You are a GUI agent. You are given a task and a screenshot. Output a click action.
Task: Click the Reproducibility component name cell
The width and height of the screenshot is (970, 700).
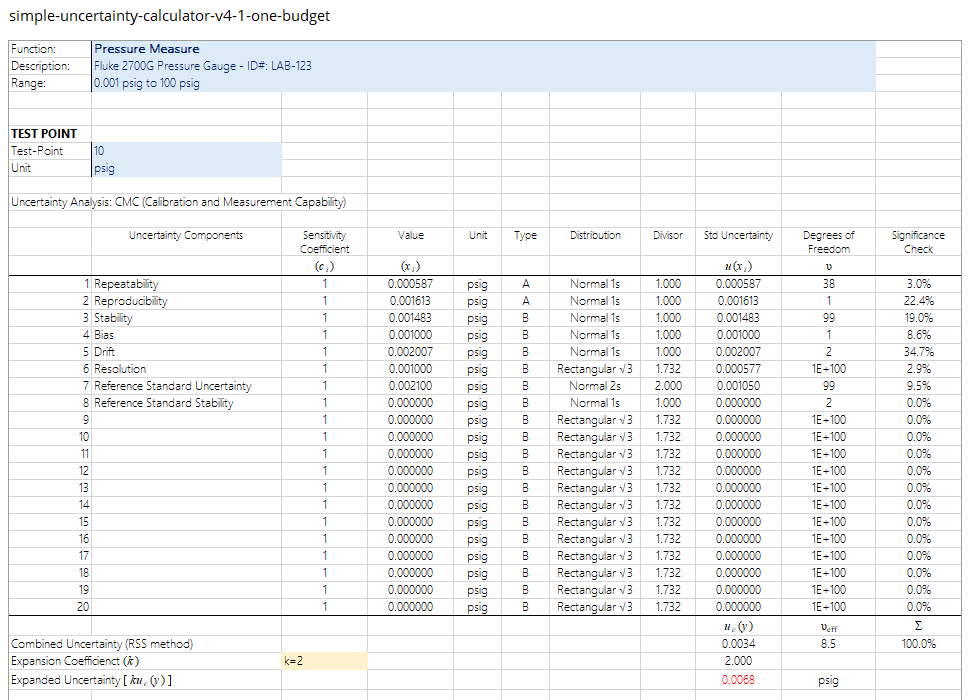pos(186,301)
